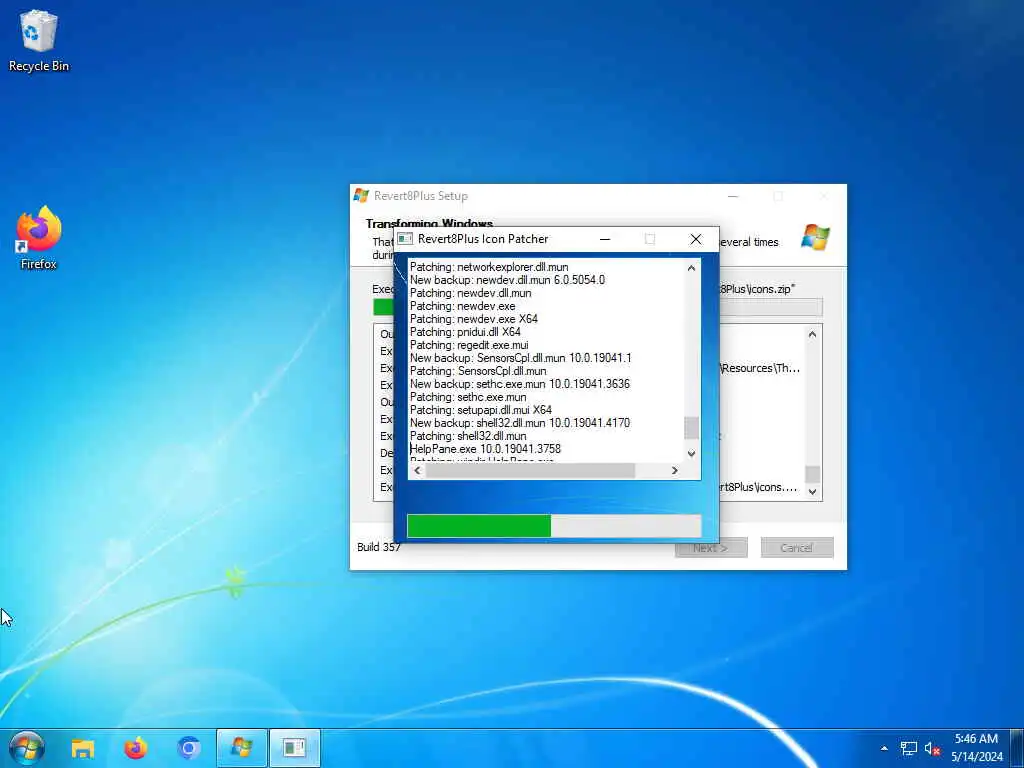1024x768 pixels.
Task: Click the Icon Patcher green progress bar
Action: tap(554, 526)
